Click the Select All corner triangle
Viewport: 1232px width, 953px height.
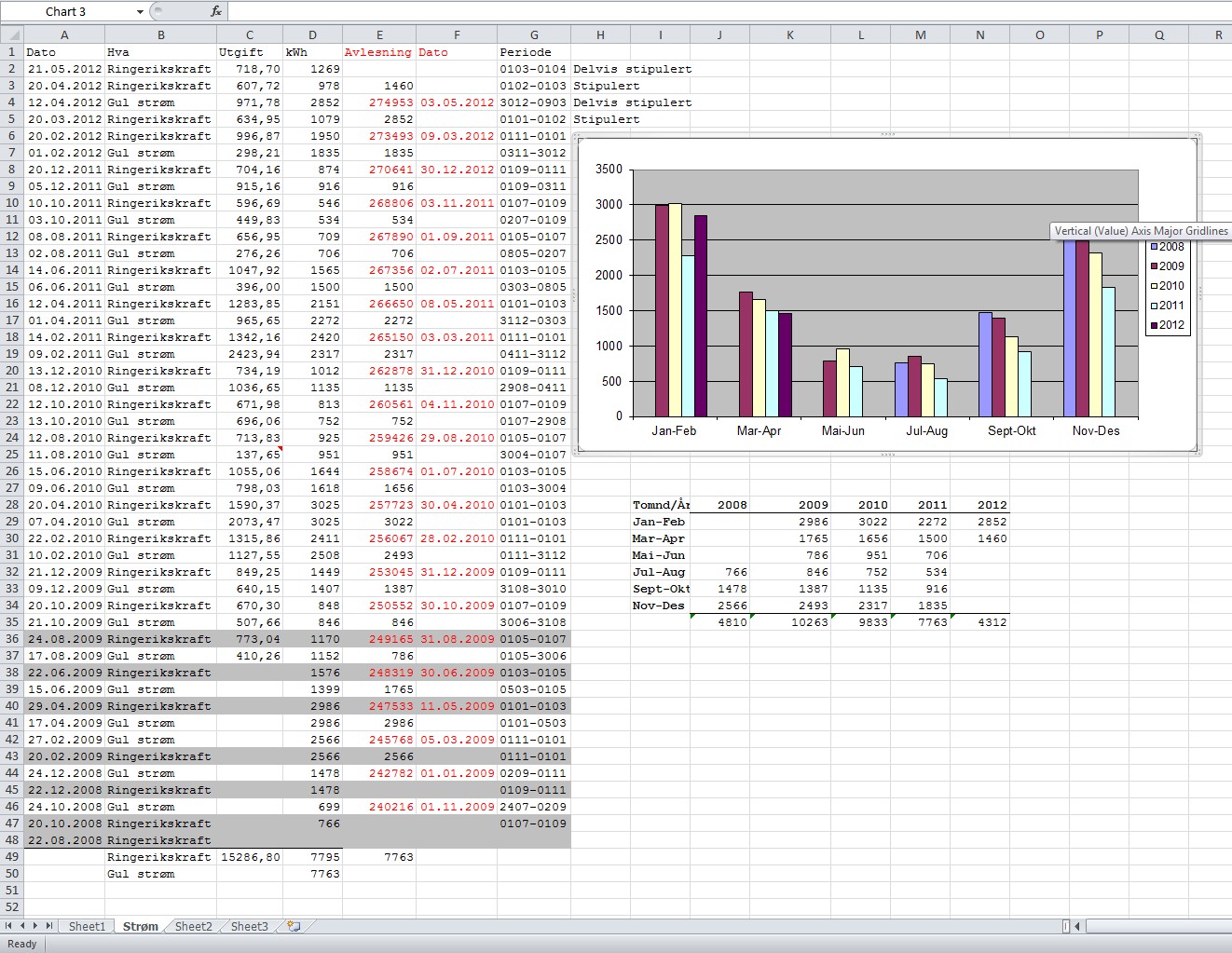pyautogui.click(x=11, y=35)
